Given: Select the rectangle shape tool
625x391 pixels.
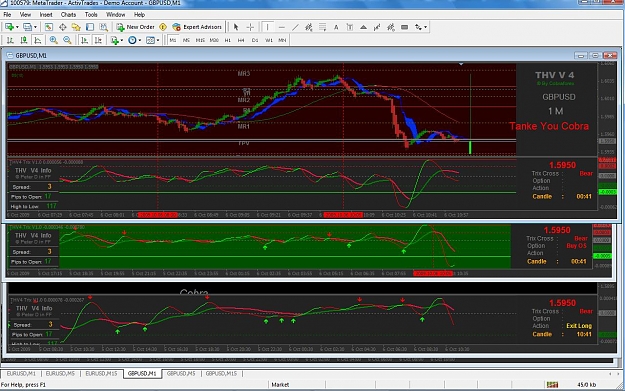Looking at the screenshot, I should 404,27.
